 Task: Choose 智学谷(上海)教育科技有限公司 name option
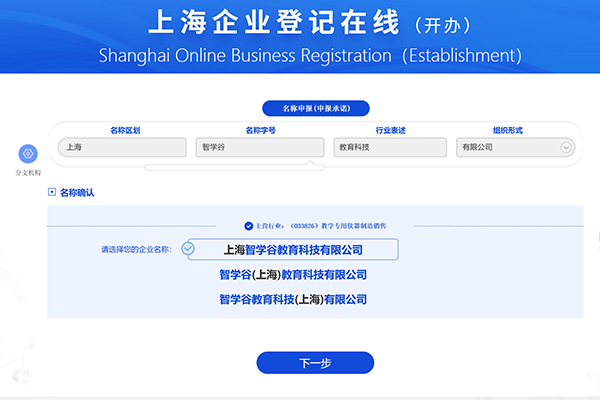click(x=292, y=275)
